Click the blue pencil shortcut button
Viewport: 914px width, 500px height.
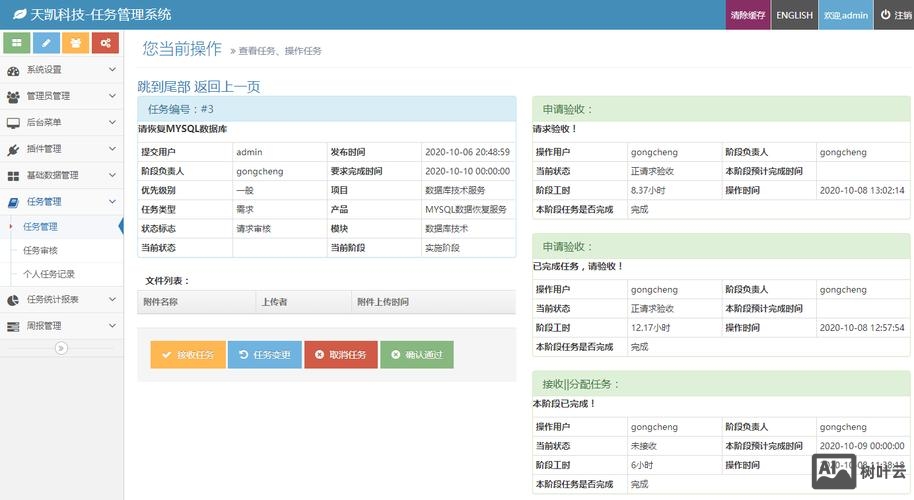[x=46, y=43]
